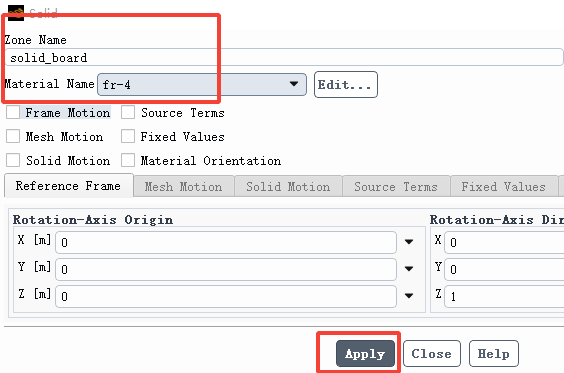Click the Help button
Screen dimensions: 564x373
click(494, 354)
